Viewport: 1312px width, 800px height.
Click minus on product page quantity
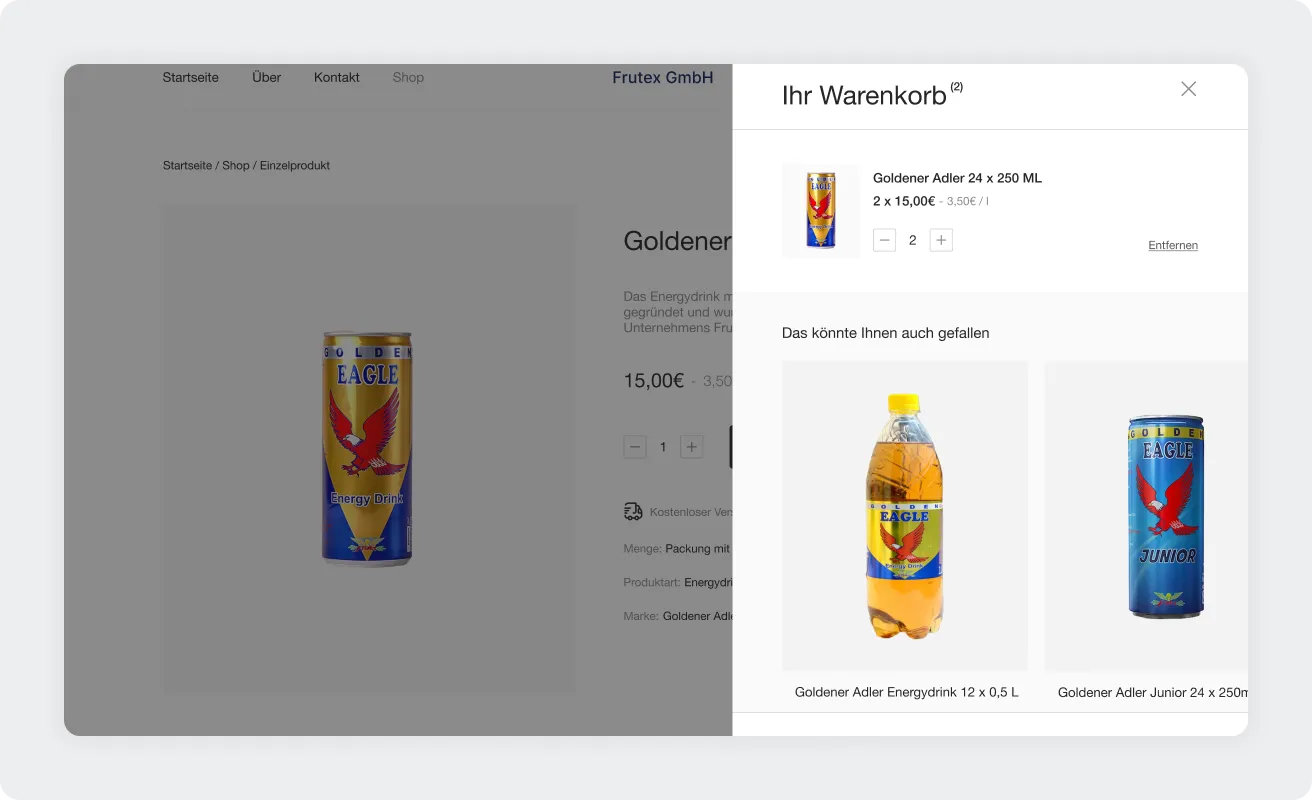(635, 447)
